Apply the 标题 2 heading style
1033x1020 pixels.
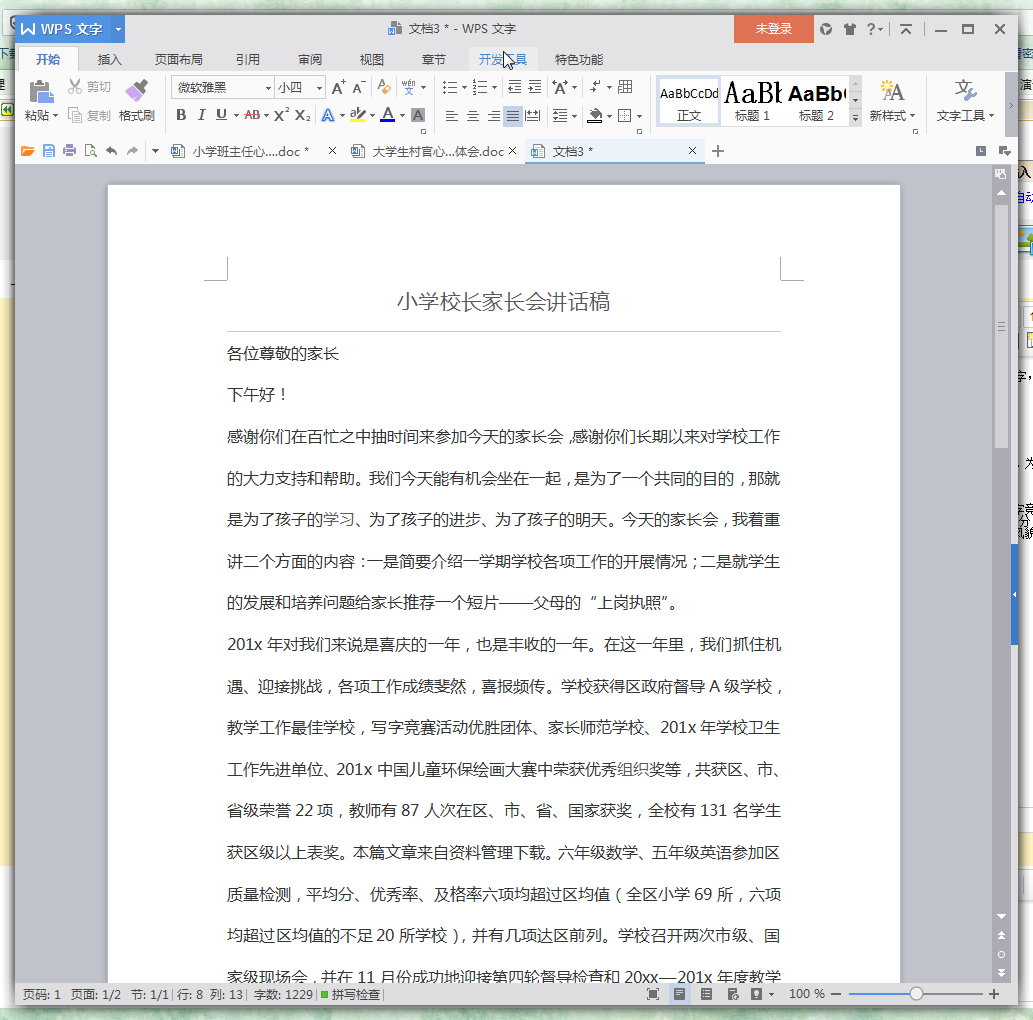(x=816, y=101)
